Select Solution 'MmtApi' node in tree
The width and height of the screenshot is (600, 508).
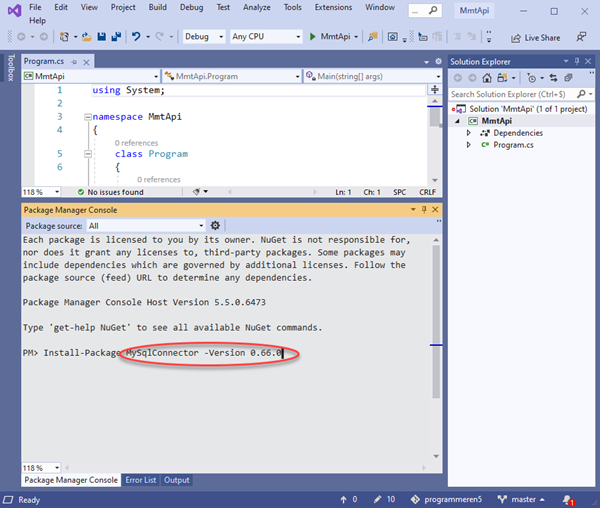pos(522,109)
